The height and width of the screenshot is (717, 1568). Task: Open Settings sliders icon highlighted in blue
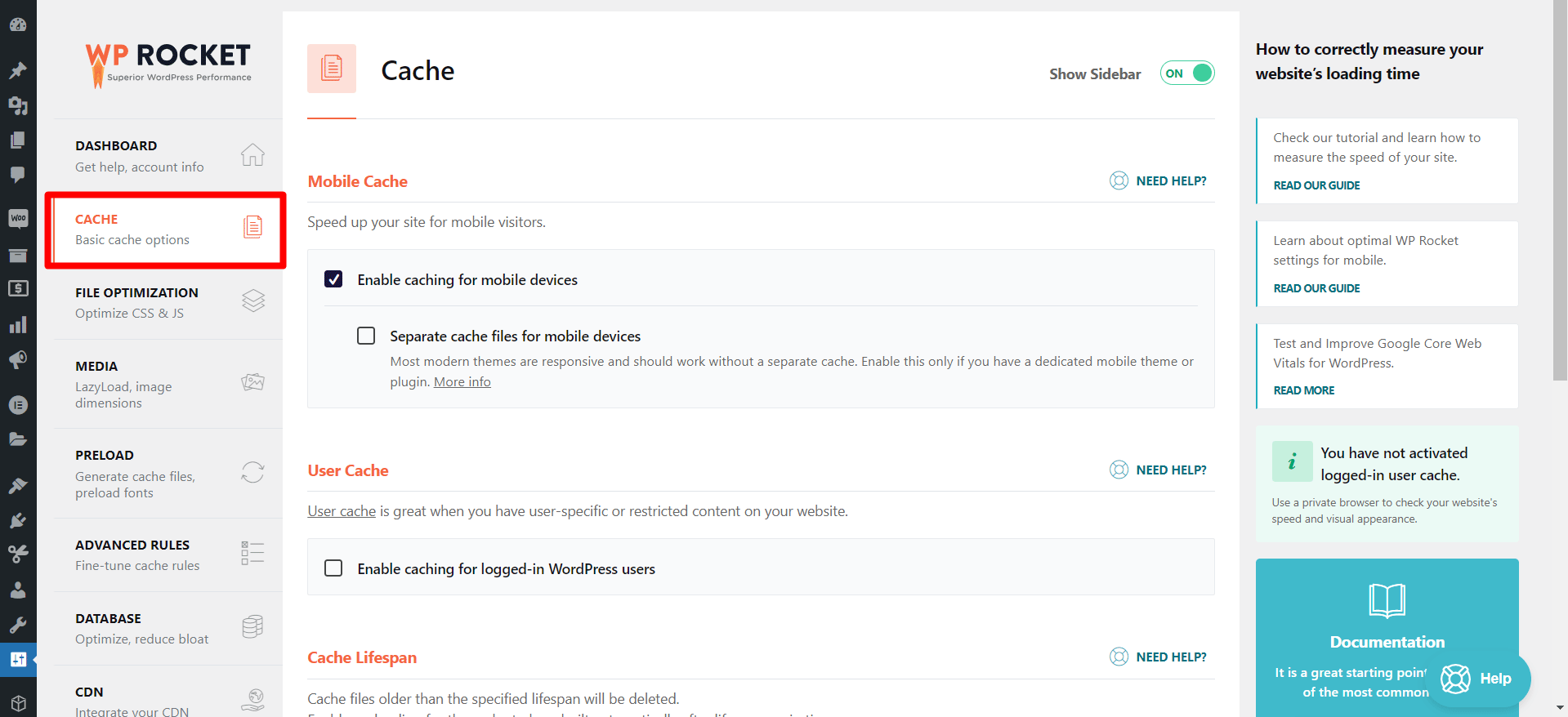coord(18,659)
